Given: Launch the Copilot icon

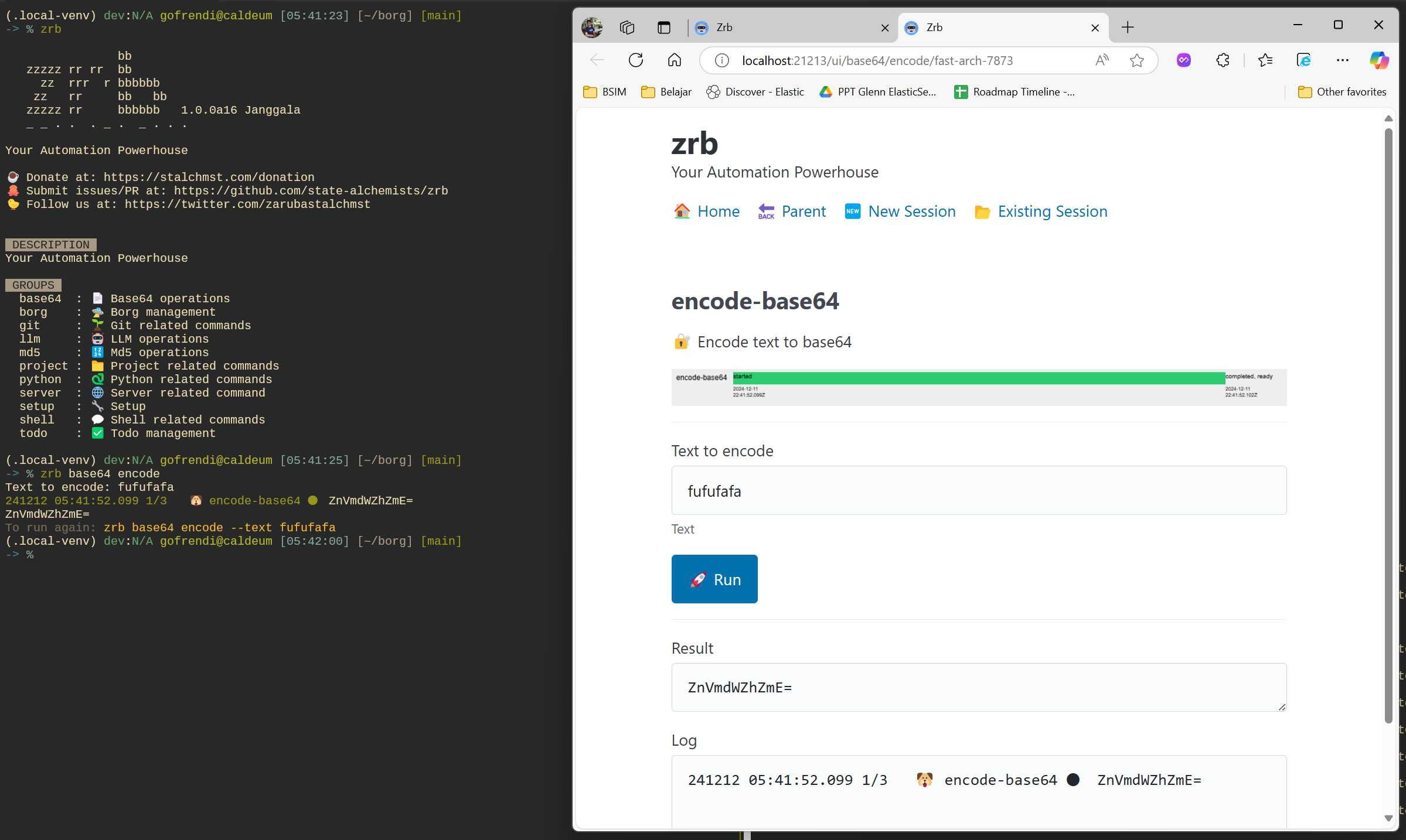Looking at the screenshot, I should (1378, 60).
